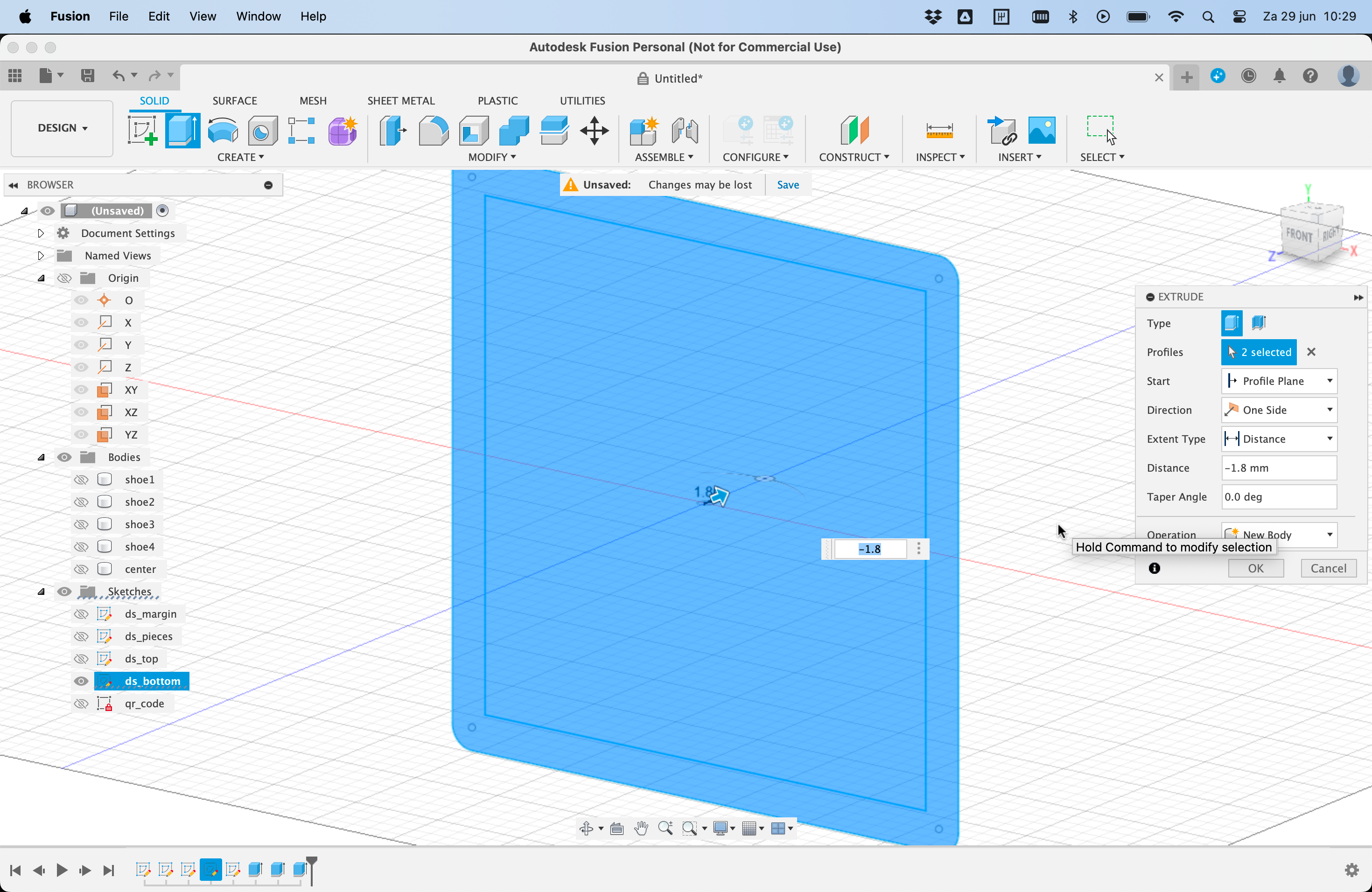1372x892 pixels.
Task: Click the Pan hand tool
Action: click(641, 828)
